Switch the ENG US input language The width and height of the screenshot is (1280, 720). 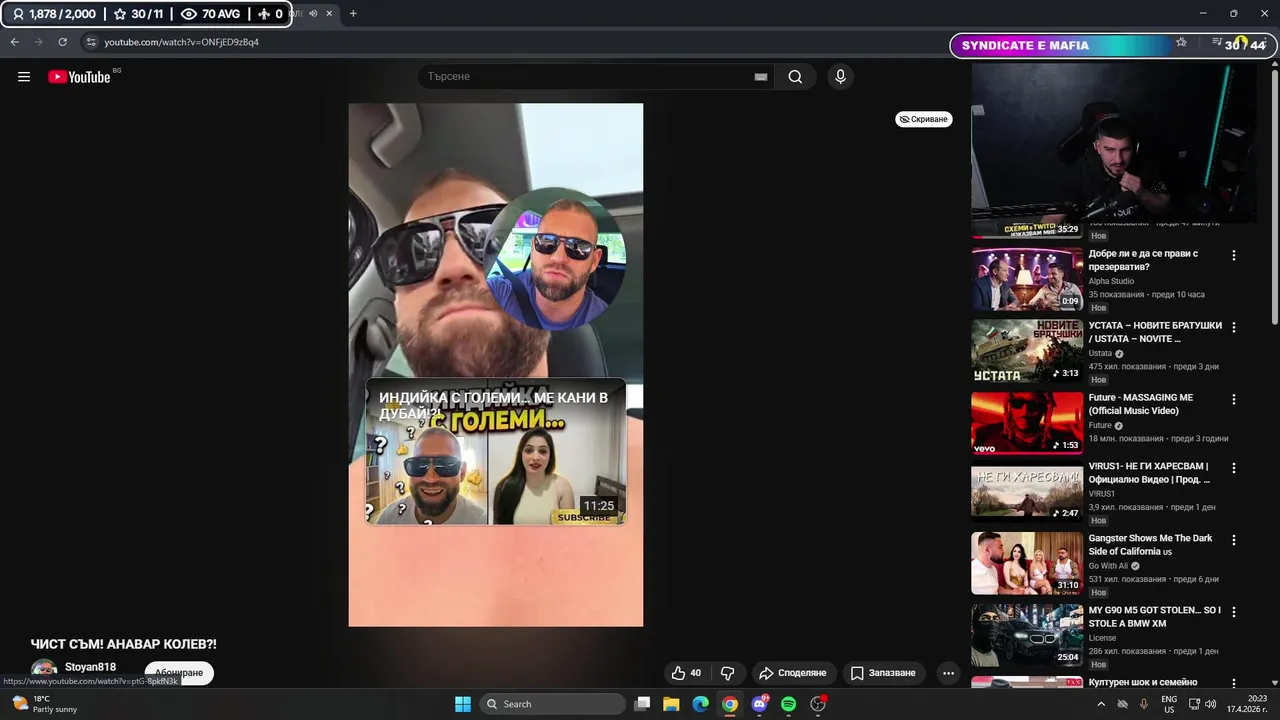pos(1169,704)
